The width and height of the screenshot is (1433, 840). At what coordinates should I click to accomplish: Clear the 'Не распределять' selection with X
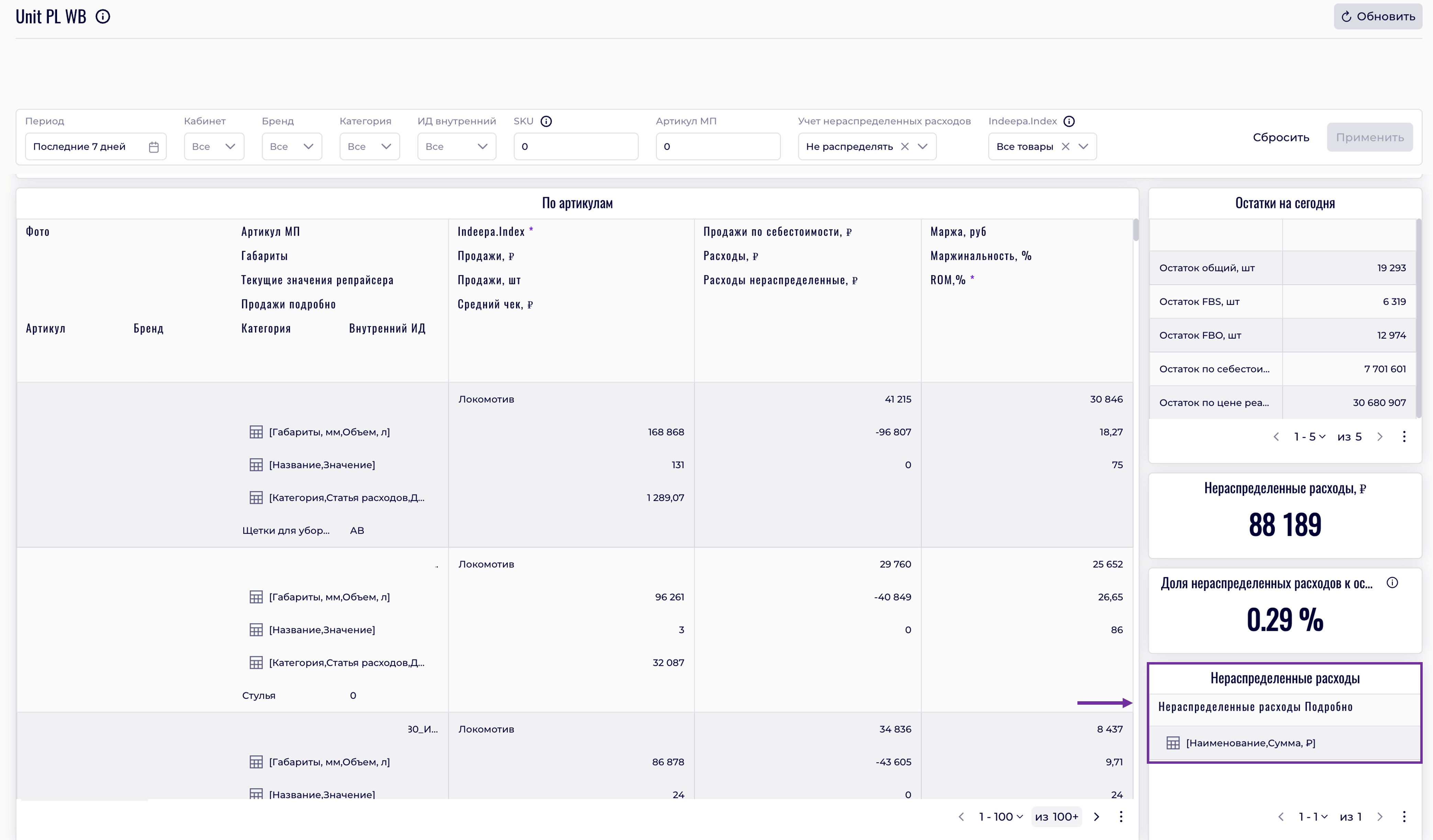click(905, 147)
